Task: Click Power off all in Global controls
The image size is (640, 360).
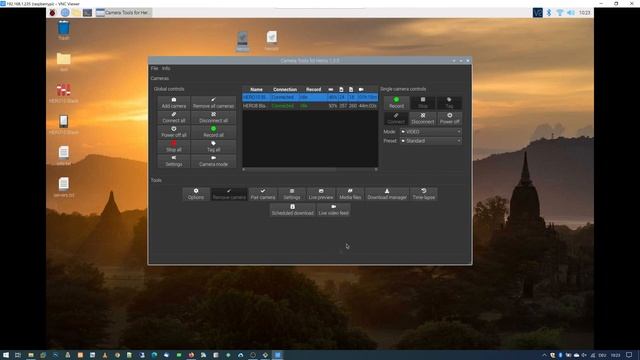Action: pyautogui.click(x=174, y=132)
